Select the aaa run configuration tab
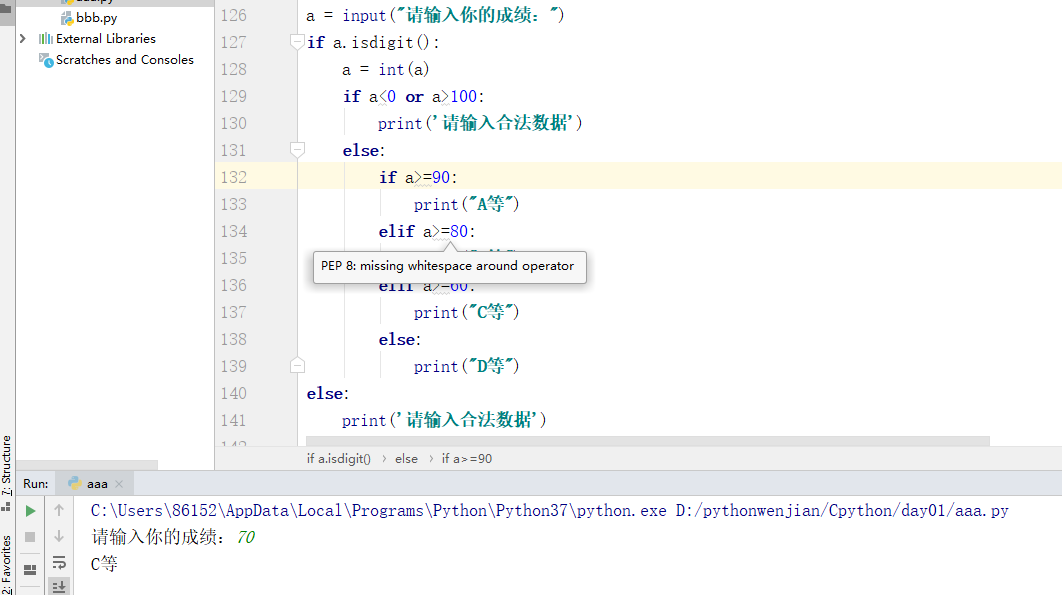This screenshot has height=595, width=1062. click(95, 484)
